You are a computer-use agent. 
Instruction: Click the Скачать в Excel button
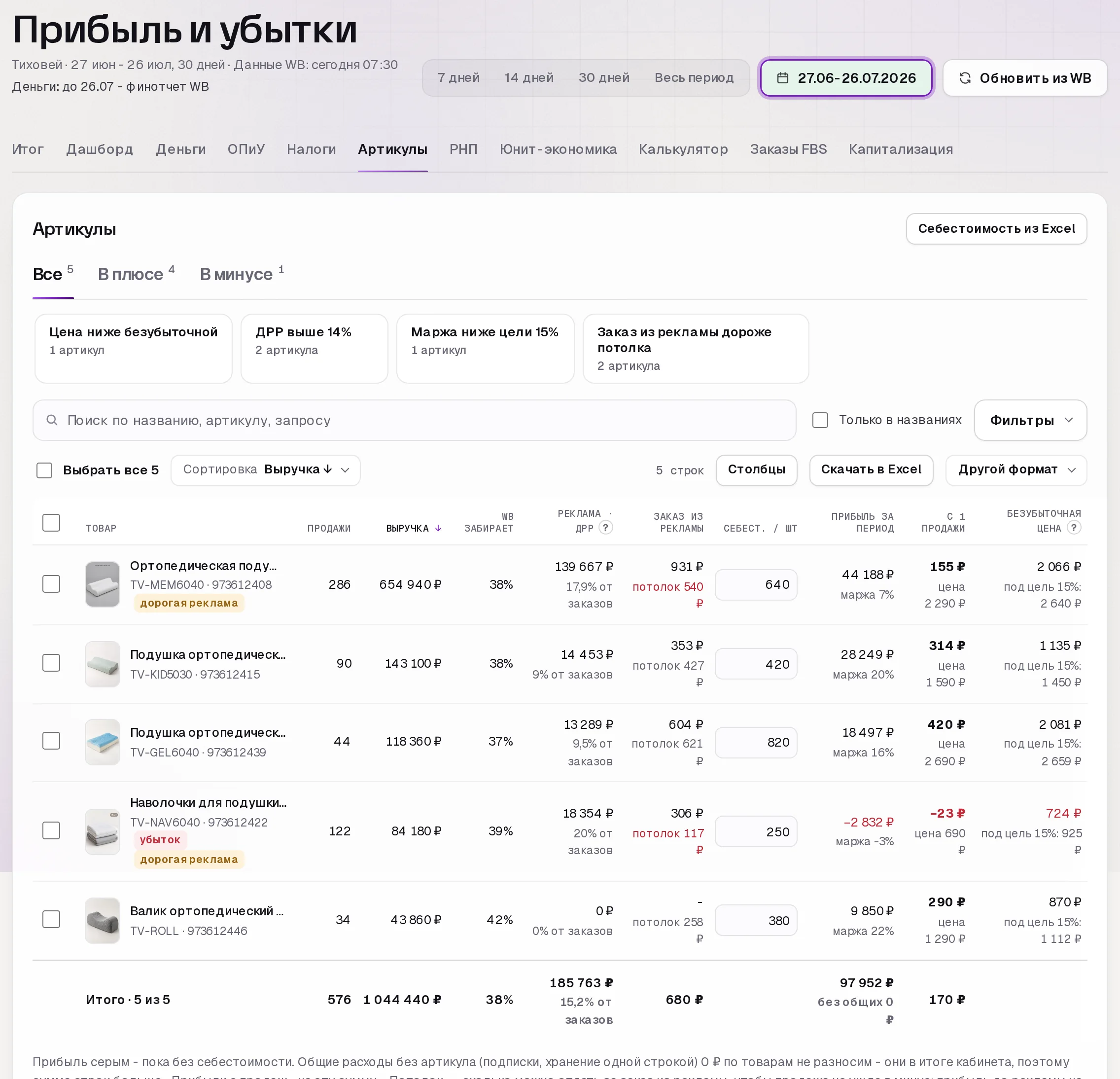pos(871,470)
